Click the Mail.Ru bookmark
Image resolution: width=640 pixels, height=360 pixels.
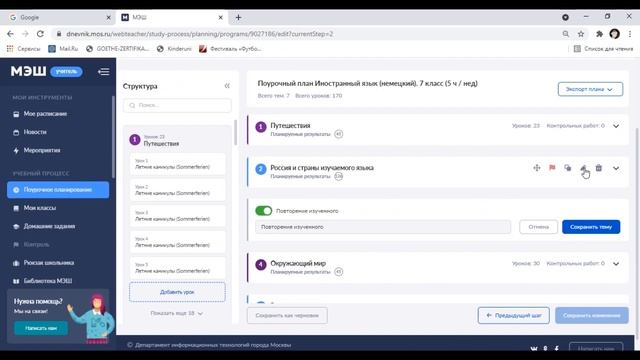[63, 49]
